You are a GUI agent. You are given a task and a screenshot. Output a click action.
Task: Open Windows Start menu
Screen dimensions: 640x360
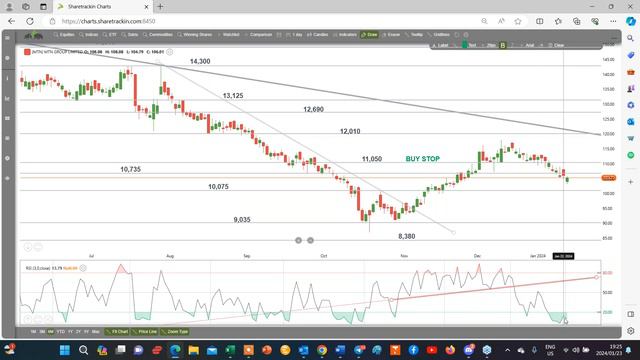point(65,350)
